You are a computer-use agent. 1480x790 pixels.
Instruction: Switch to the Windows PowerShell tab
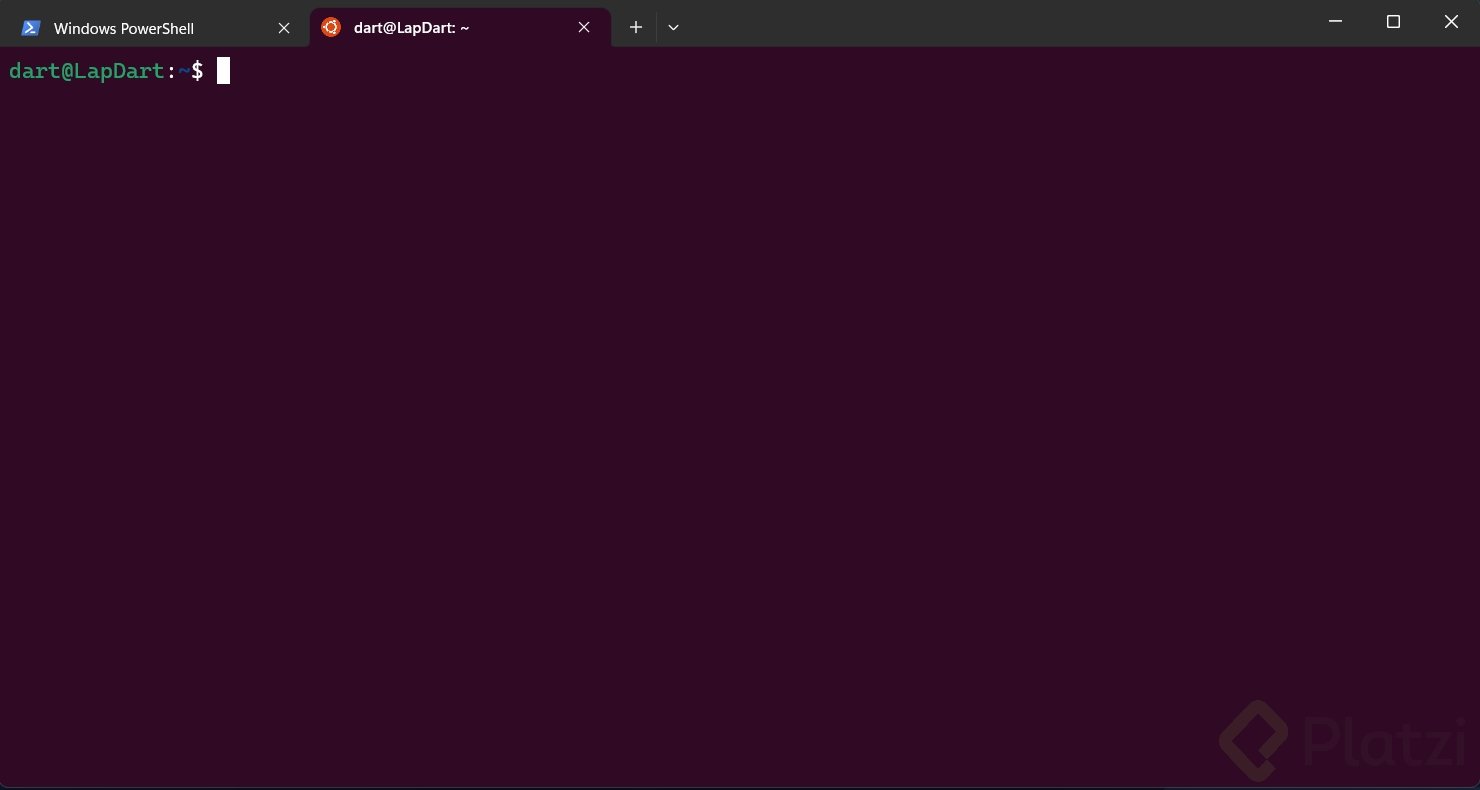coord(125,28)
